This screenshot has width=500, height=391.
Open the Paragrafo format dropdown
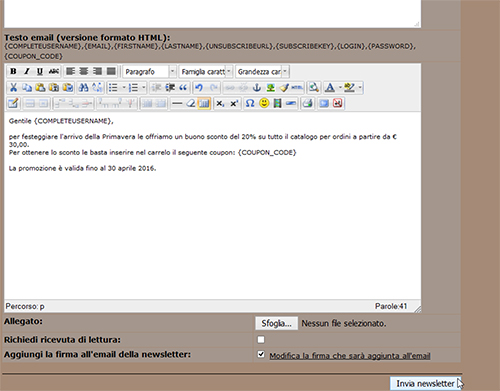(149, 72)
